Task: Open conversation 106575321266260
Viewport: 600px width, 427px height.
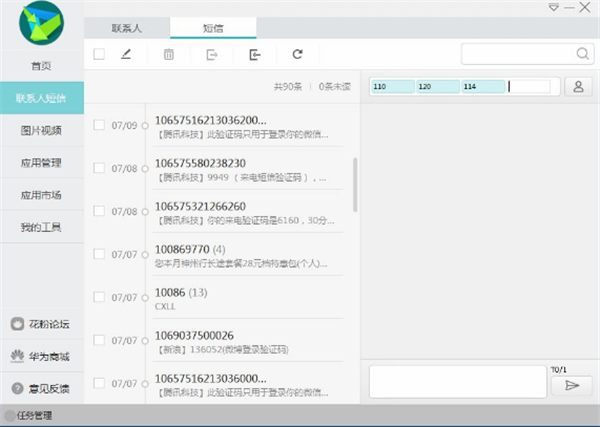Action: tap(248, 212)
